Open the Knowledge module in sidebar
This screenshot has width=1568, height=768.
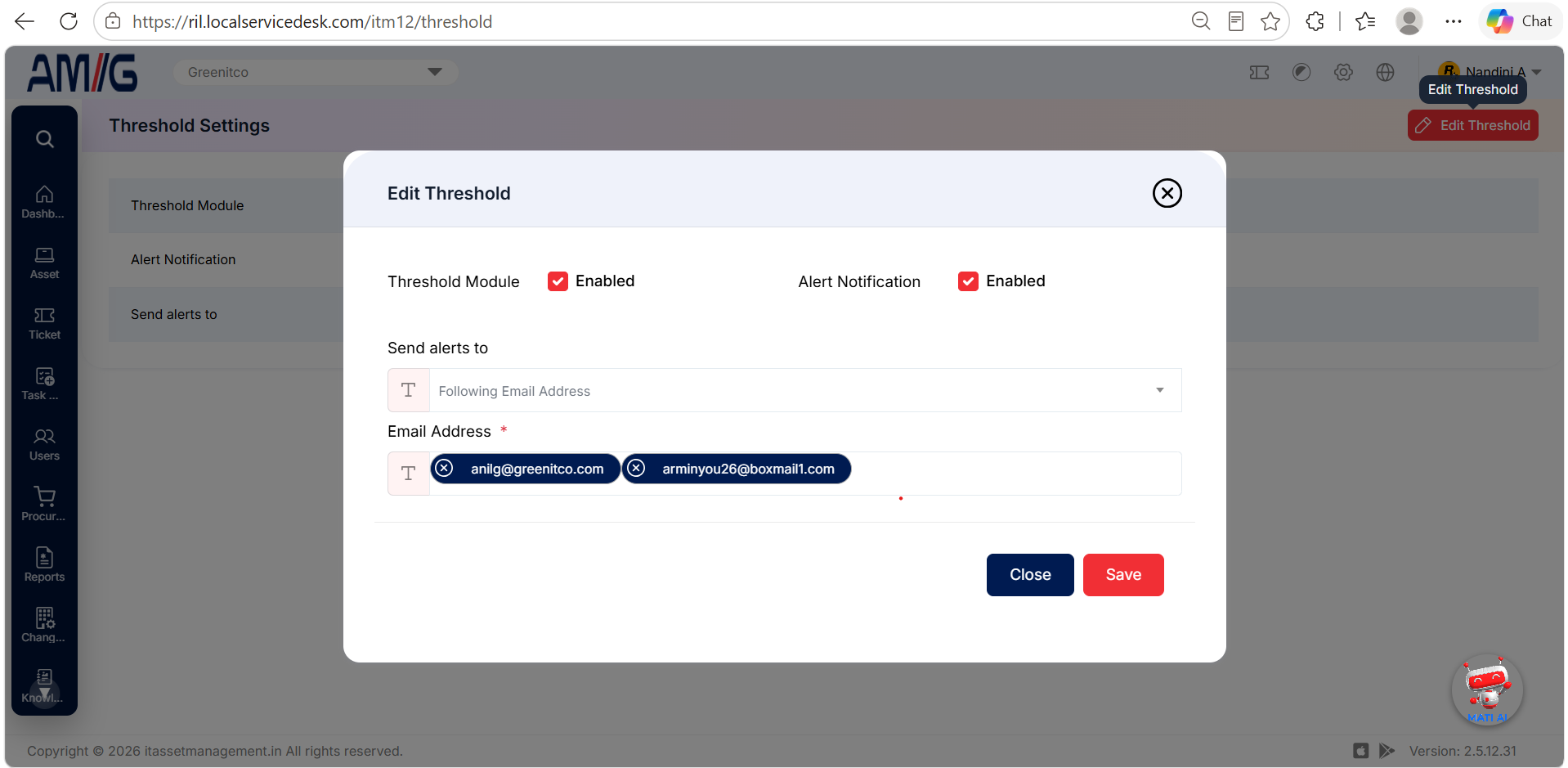44,686
